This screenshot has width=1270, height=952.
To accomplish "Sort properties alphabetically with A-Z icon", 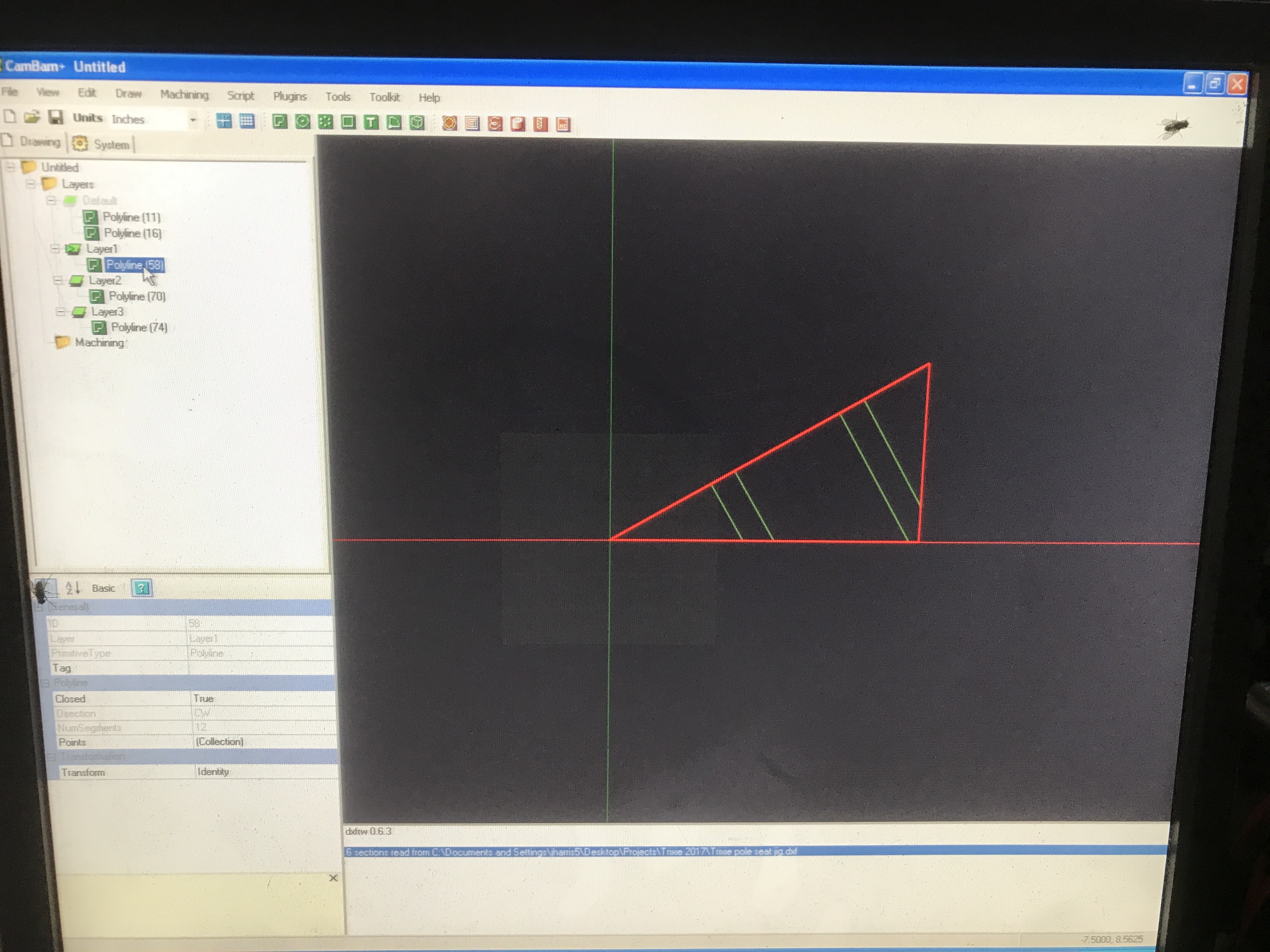I will 72,588.
